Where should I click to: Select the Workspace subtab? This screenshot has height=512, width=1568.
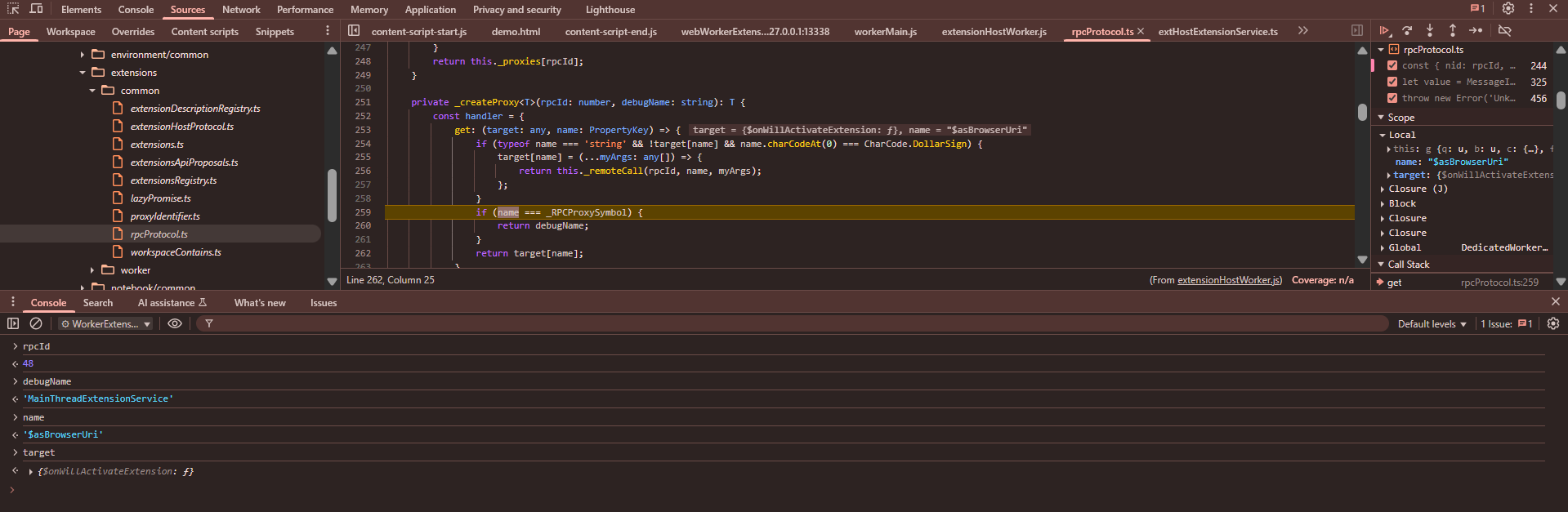coord(71,32)
